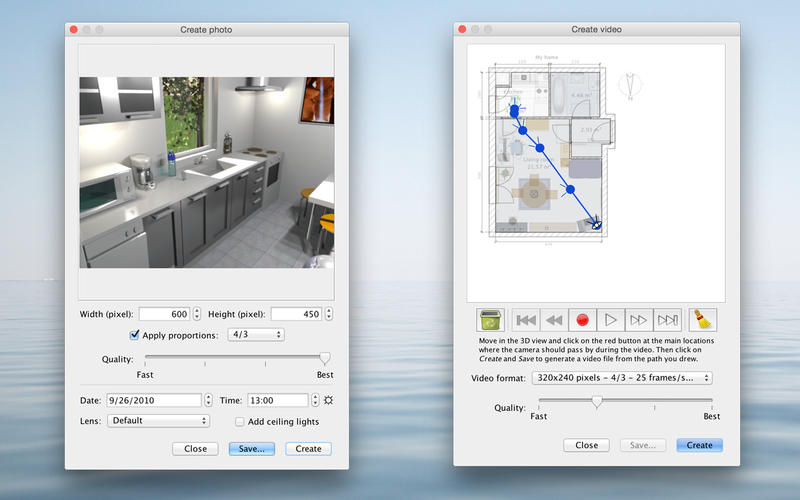Click the sun icon beside Time field

tap(328, 400)
